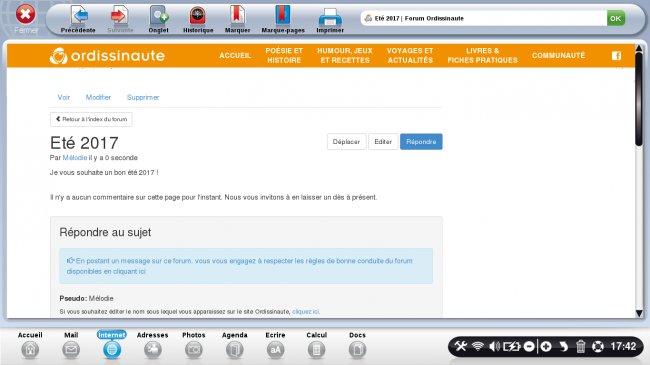Click the scrollbar down arrow
The image size is (650, 365).
coord(639,314)
